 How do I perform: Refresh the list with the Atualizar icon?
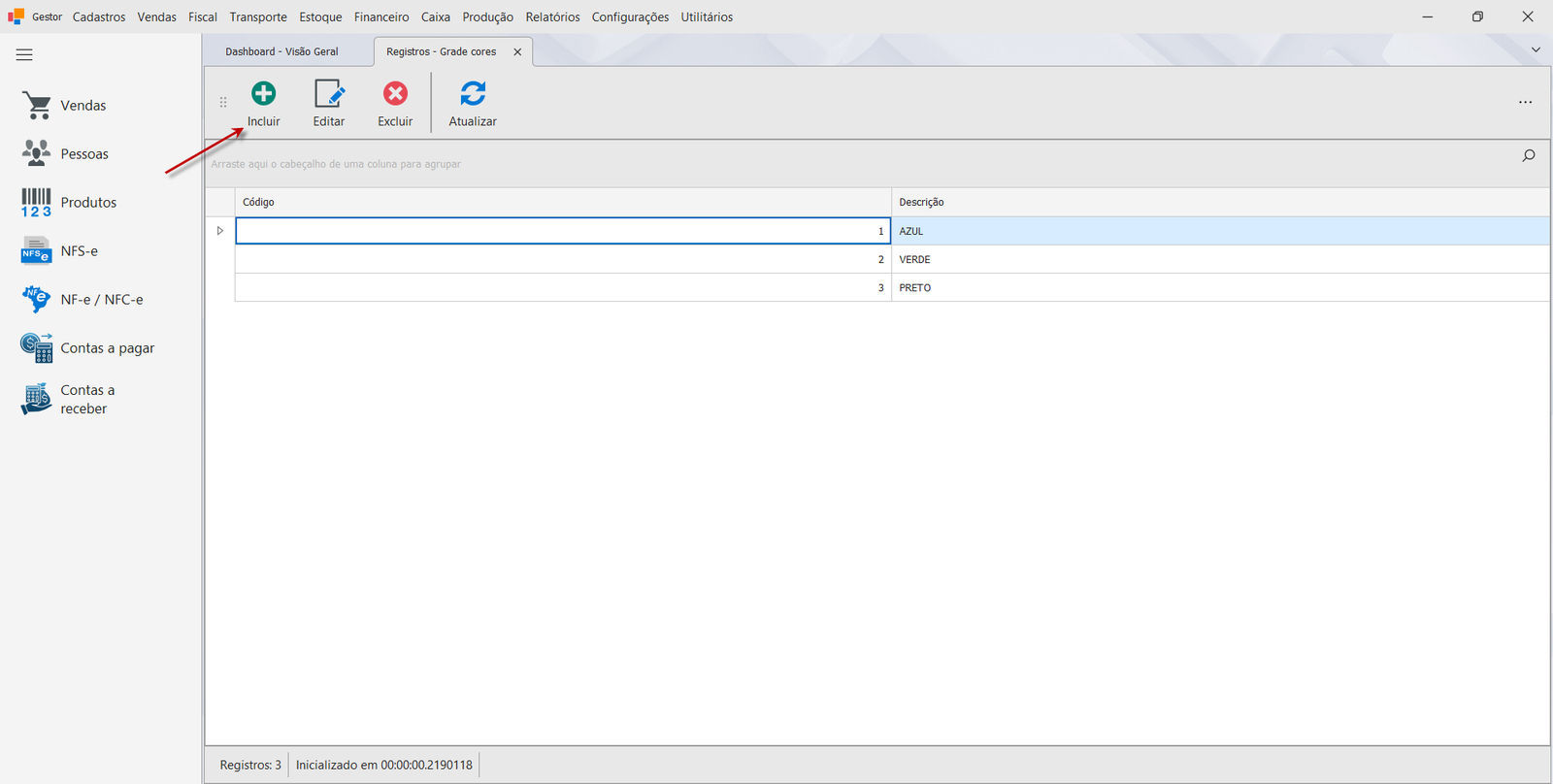[x=473, y=93]
